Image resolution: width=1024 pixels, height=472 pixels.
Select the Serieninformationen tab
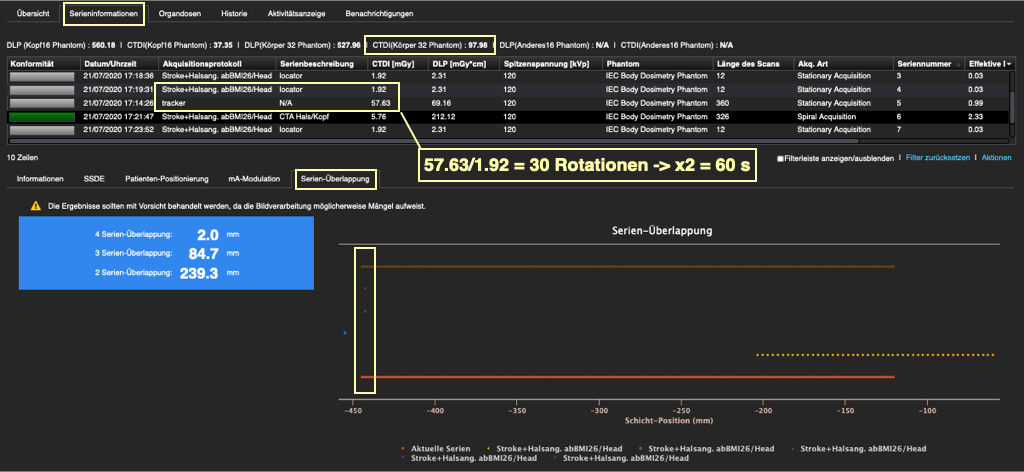coord(104,14)
